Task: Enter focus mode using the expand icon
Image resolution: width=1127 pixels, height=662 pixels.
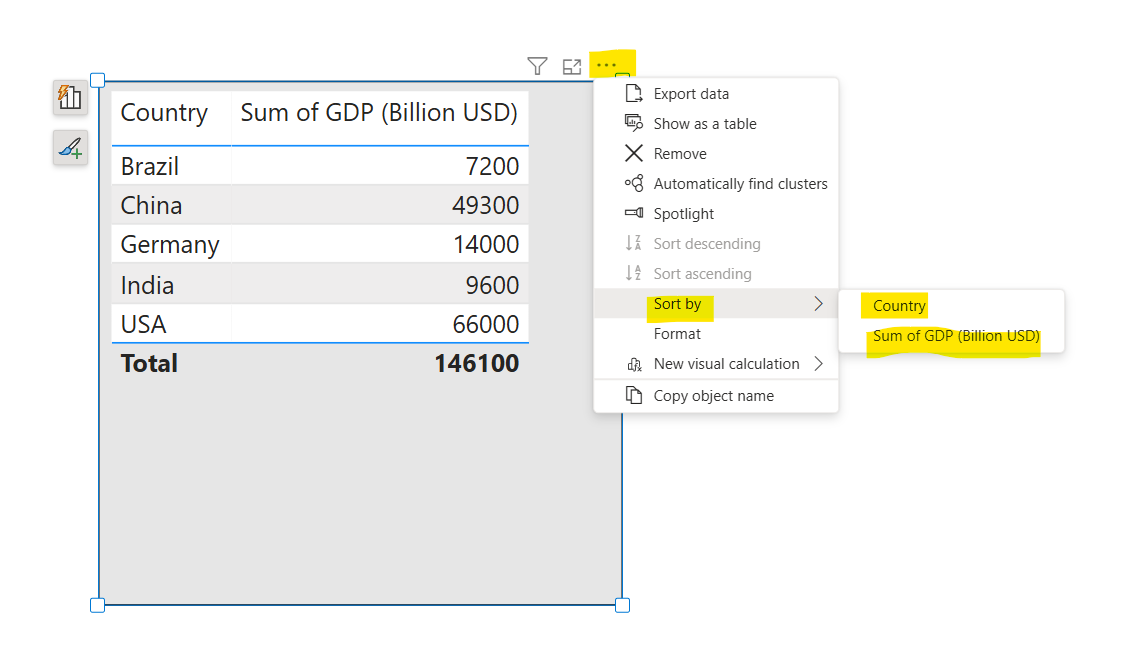Action: coord(572,66)
